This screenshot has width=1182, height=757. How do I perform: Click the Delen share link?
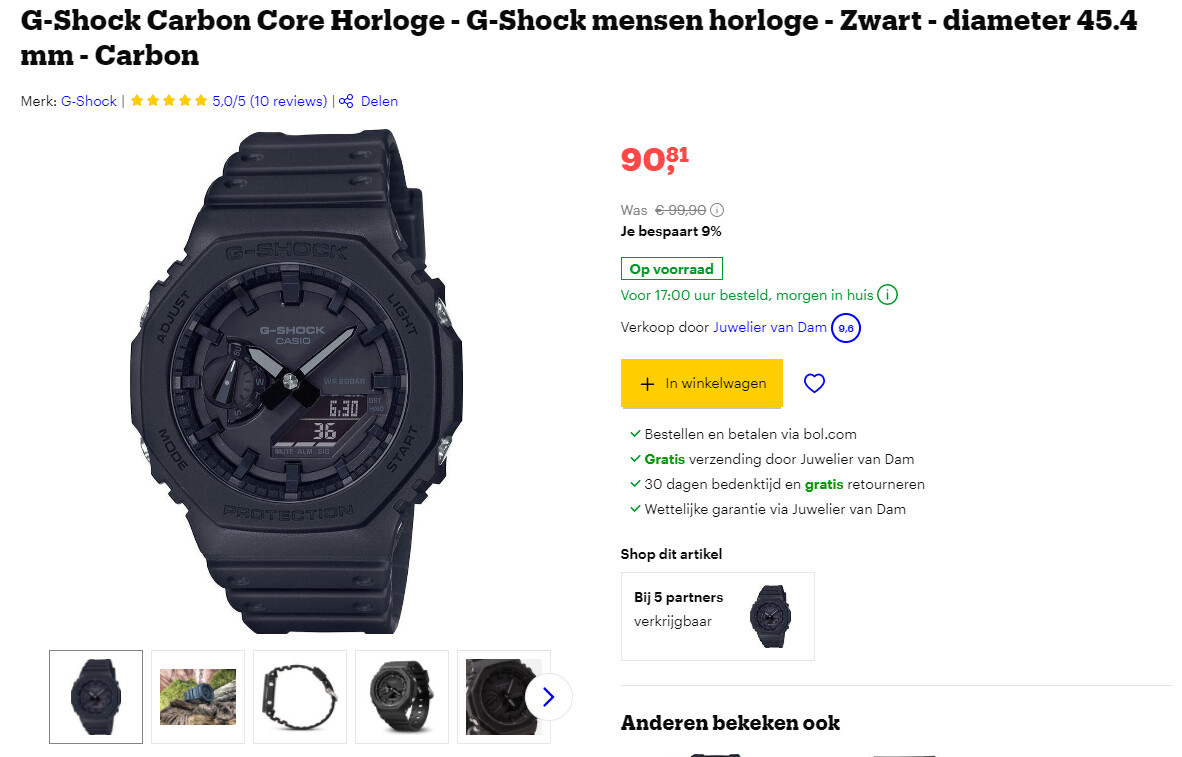(x=379, y=101)
